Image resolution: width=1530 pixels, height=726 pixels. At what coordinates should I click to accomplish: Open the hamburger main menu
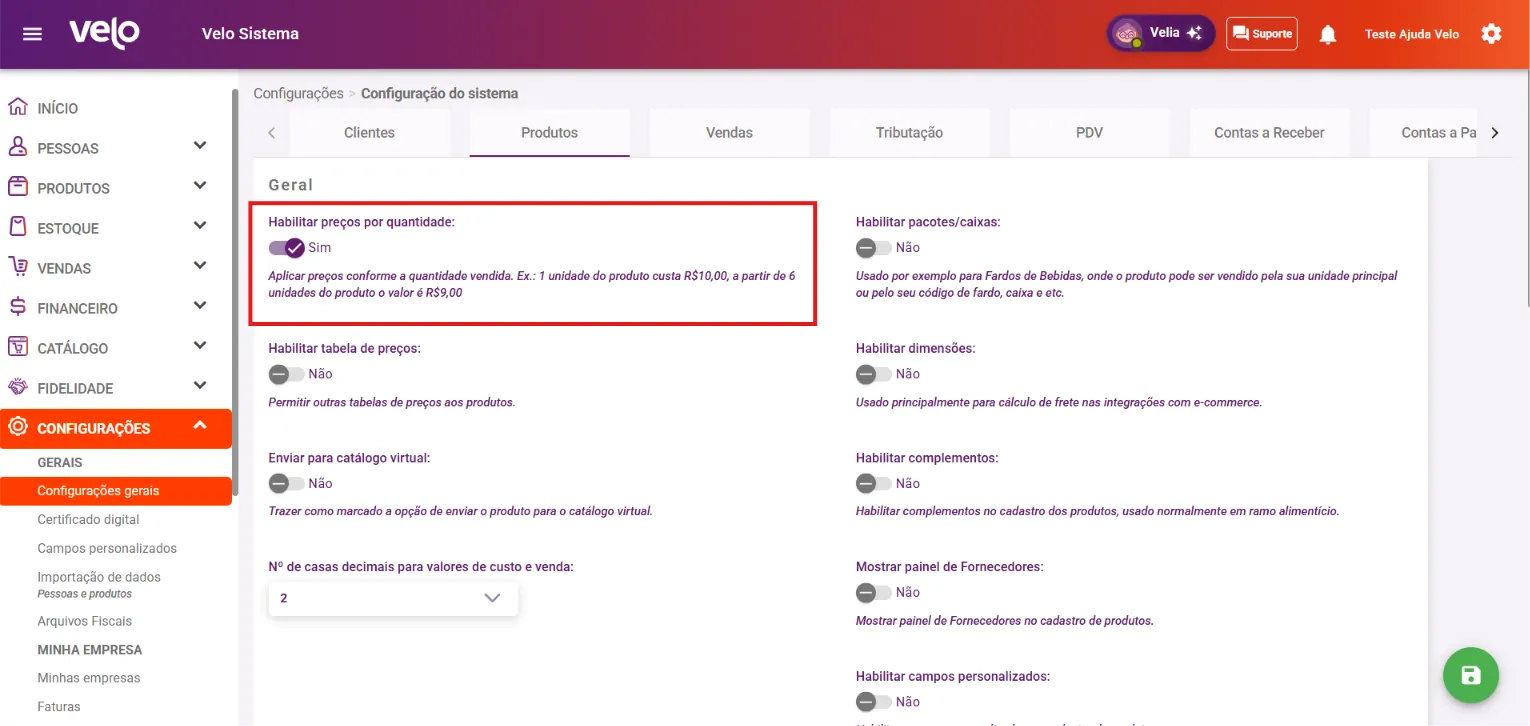(x=32, y=34)
